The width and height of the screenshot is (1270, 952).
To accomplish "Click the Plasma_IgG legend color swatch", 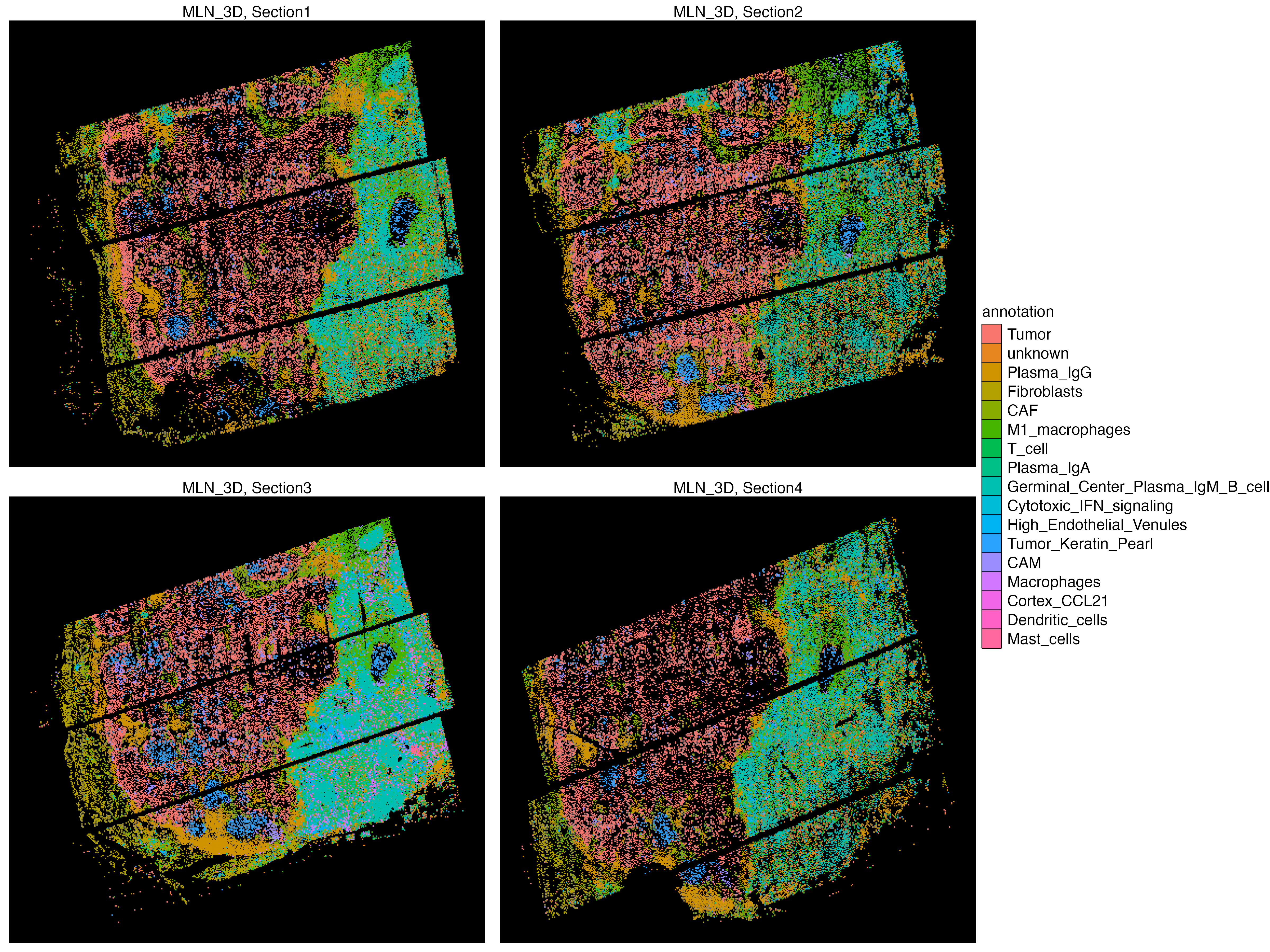I will (x=992, y=372).
